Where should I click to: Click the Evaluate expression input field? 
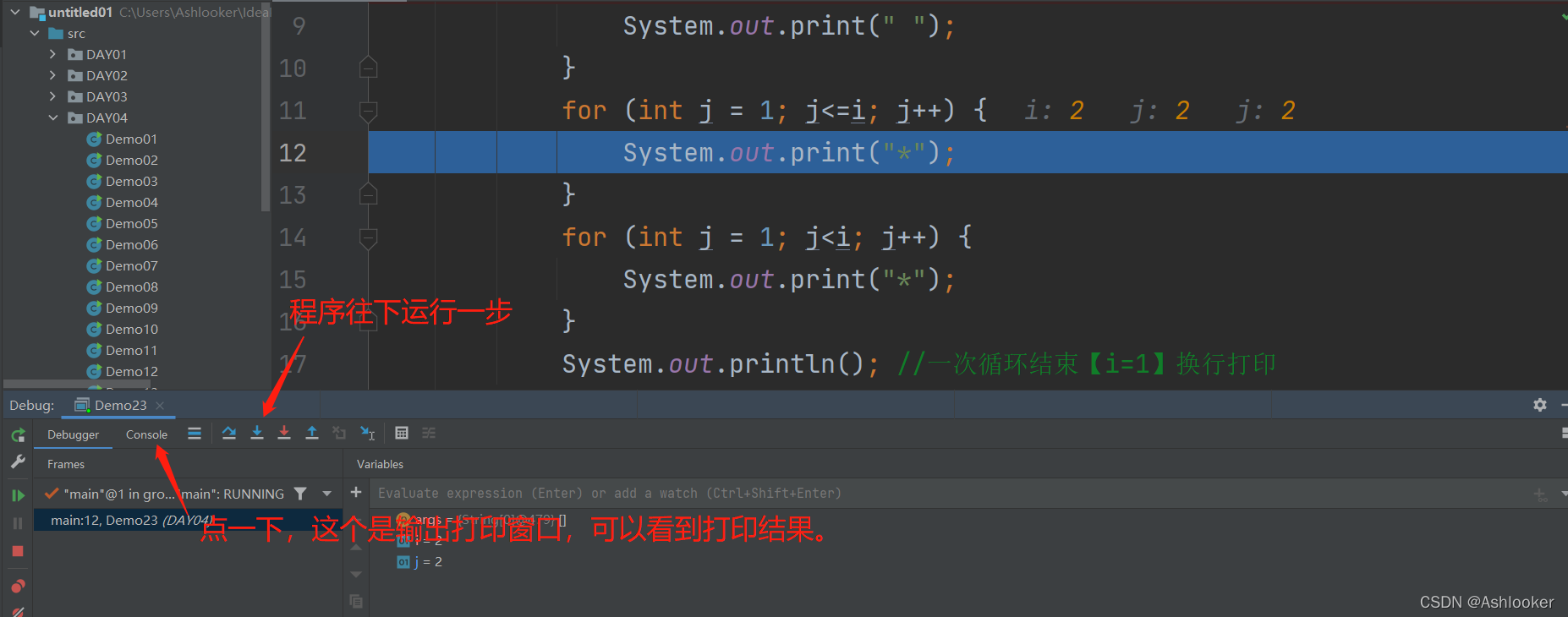947,493
